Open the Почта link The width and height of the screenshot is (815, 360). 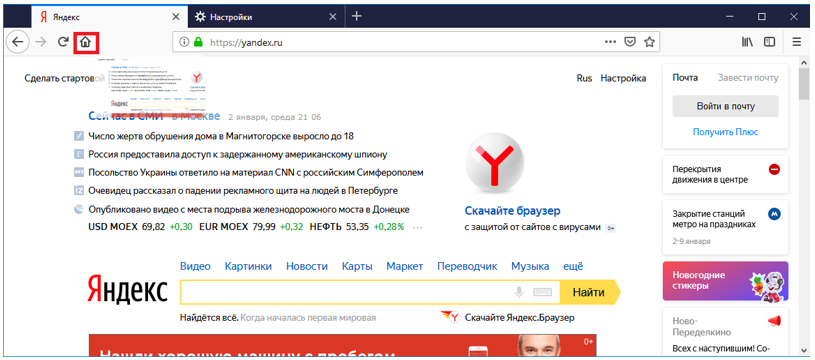click(685, 78)
